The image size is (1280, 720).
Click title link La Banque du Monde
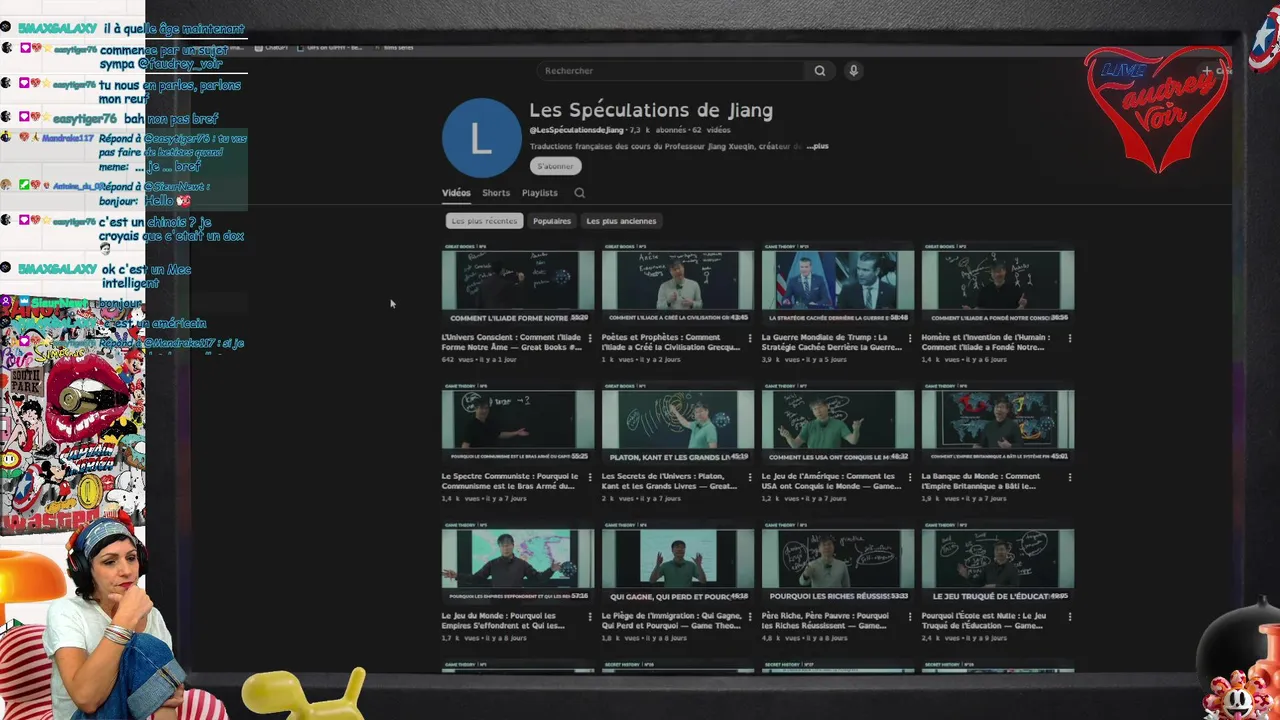click(981, 481)
